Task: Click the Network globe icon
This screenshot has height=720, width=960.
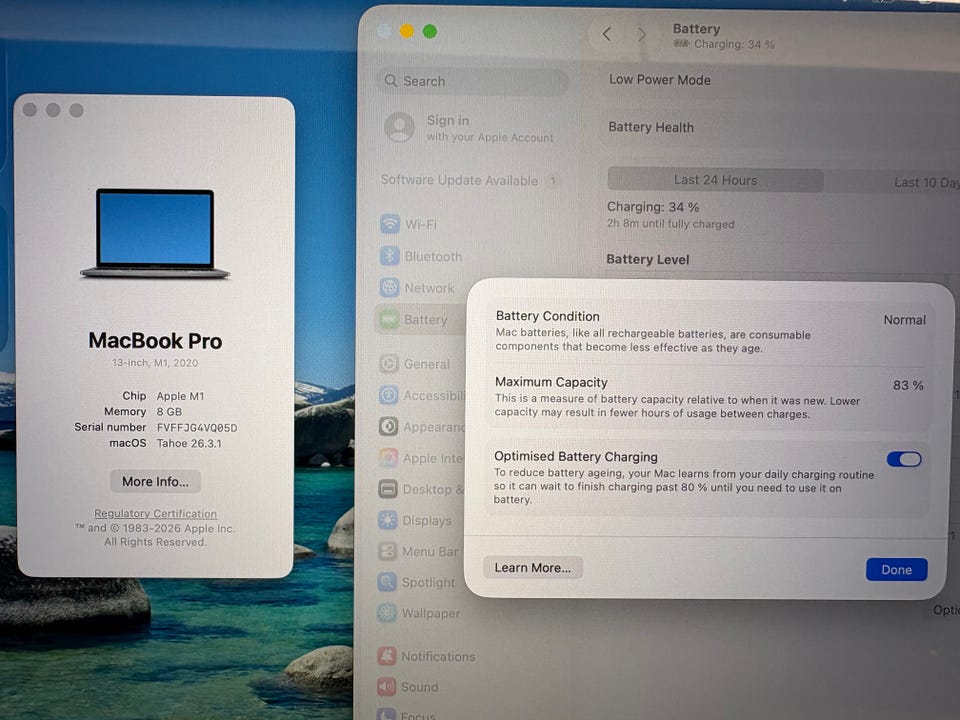Action: pos(389,287)
